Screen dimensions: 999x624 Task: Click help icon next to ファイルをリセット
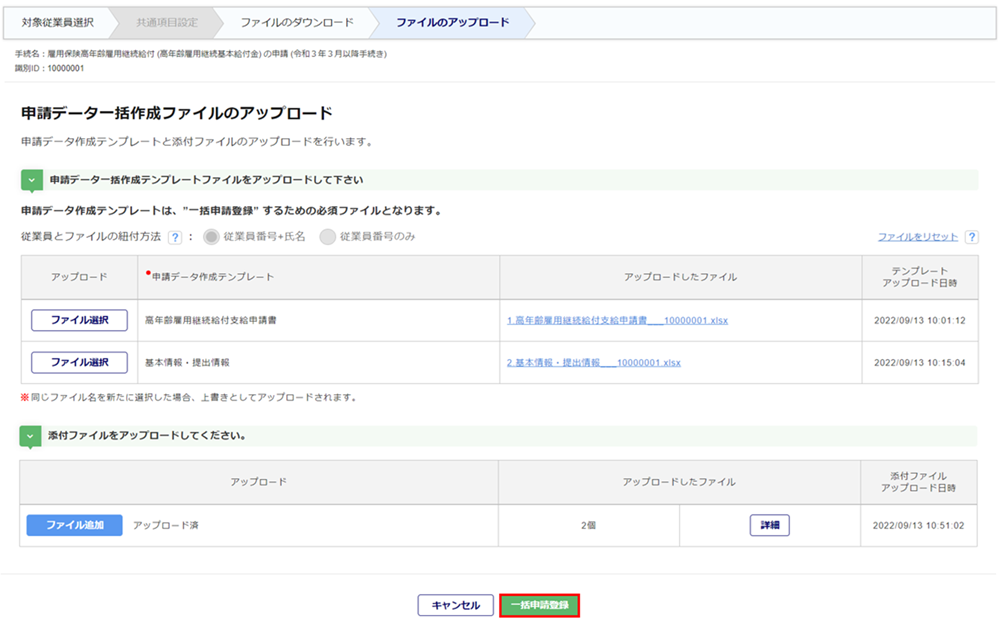(971, 237)
